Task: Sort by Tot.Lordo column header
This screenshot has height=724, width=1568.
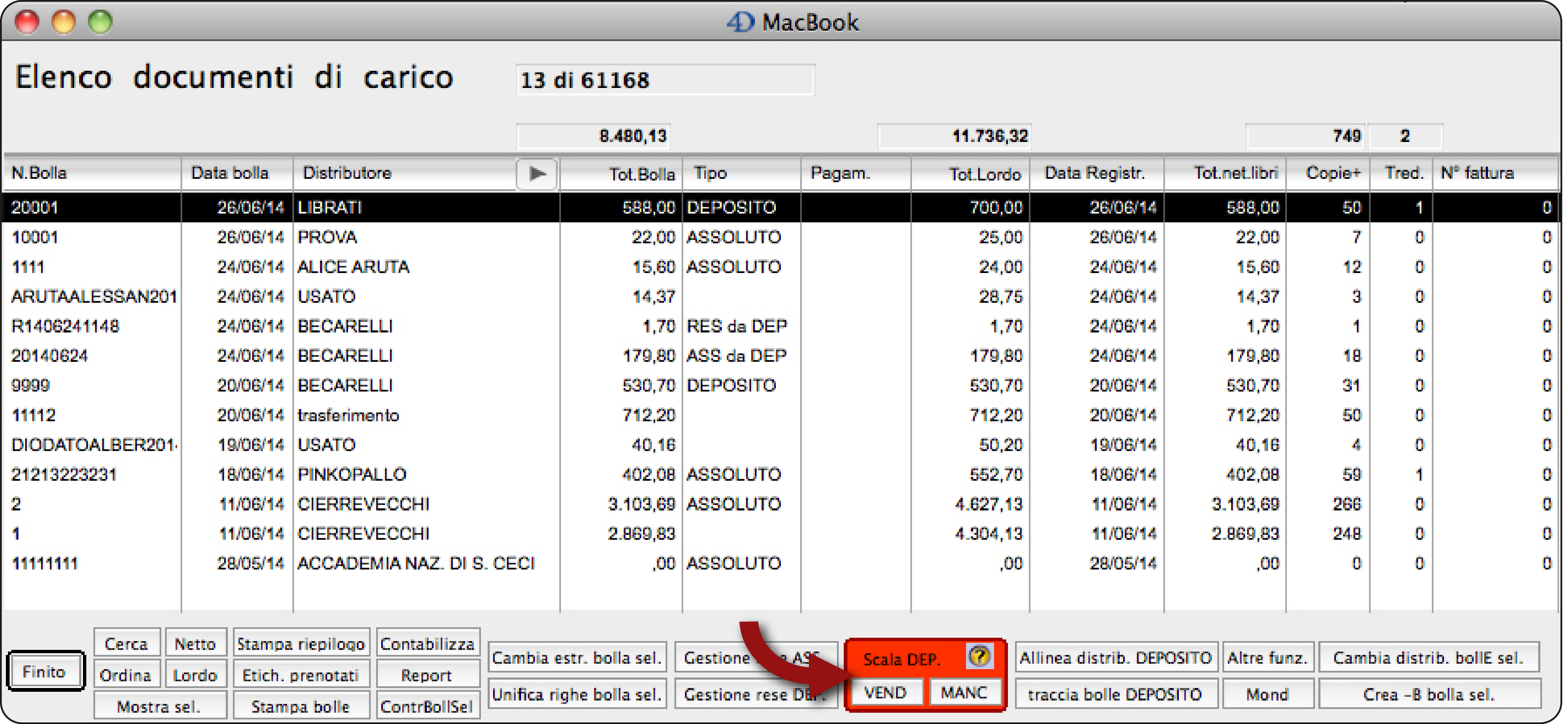Action: [x=970, y=173]
